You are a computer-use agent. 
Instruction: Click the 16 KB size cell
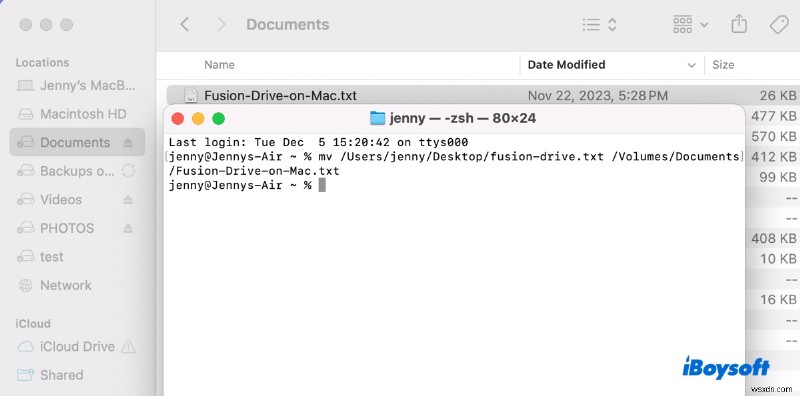(778, 300)
